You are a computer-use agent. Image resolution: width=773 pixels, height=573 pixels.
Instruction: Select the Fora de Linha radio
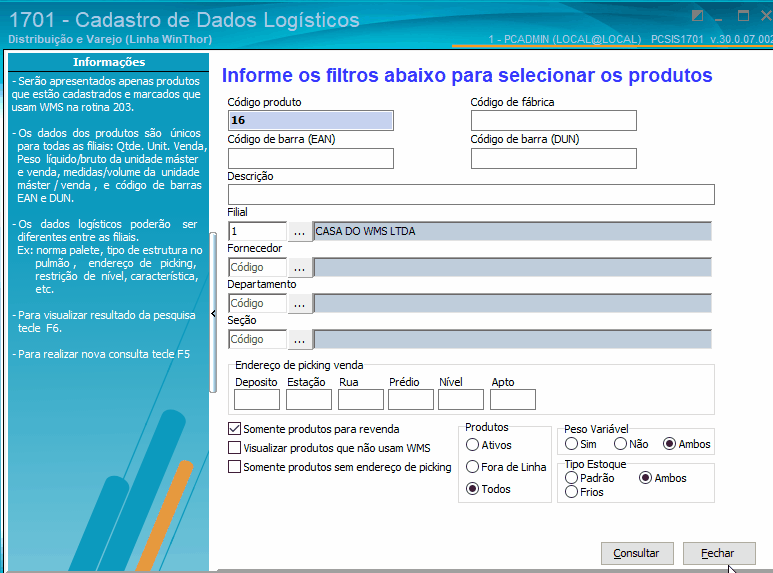click(472, 466)
